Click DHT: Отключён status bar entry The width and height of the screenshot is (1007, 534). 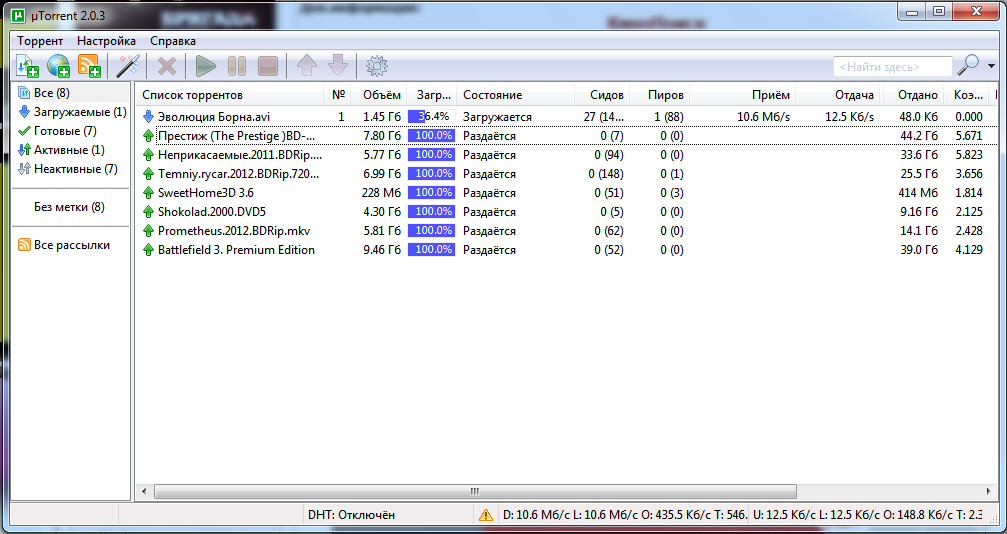tap(351, 515)
